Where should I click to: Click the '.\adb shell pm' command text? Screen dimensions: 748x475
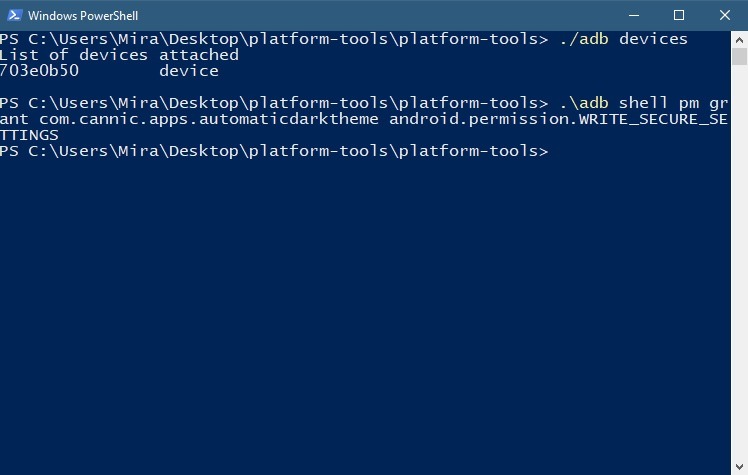click(x=629, y=103)
